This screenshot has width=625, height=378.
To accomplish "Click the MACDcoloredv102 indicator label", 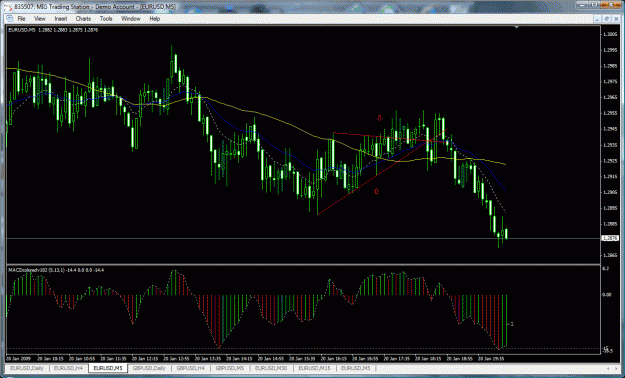I will pyautogui.click(x=56, y=270).
